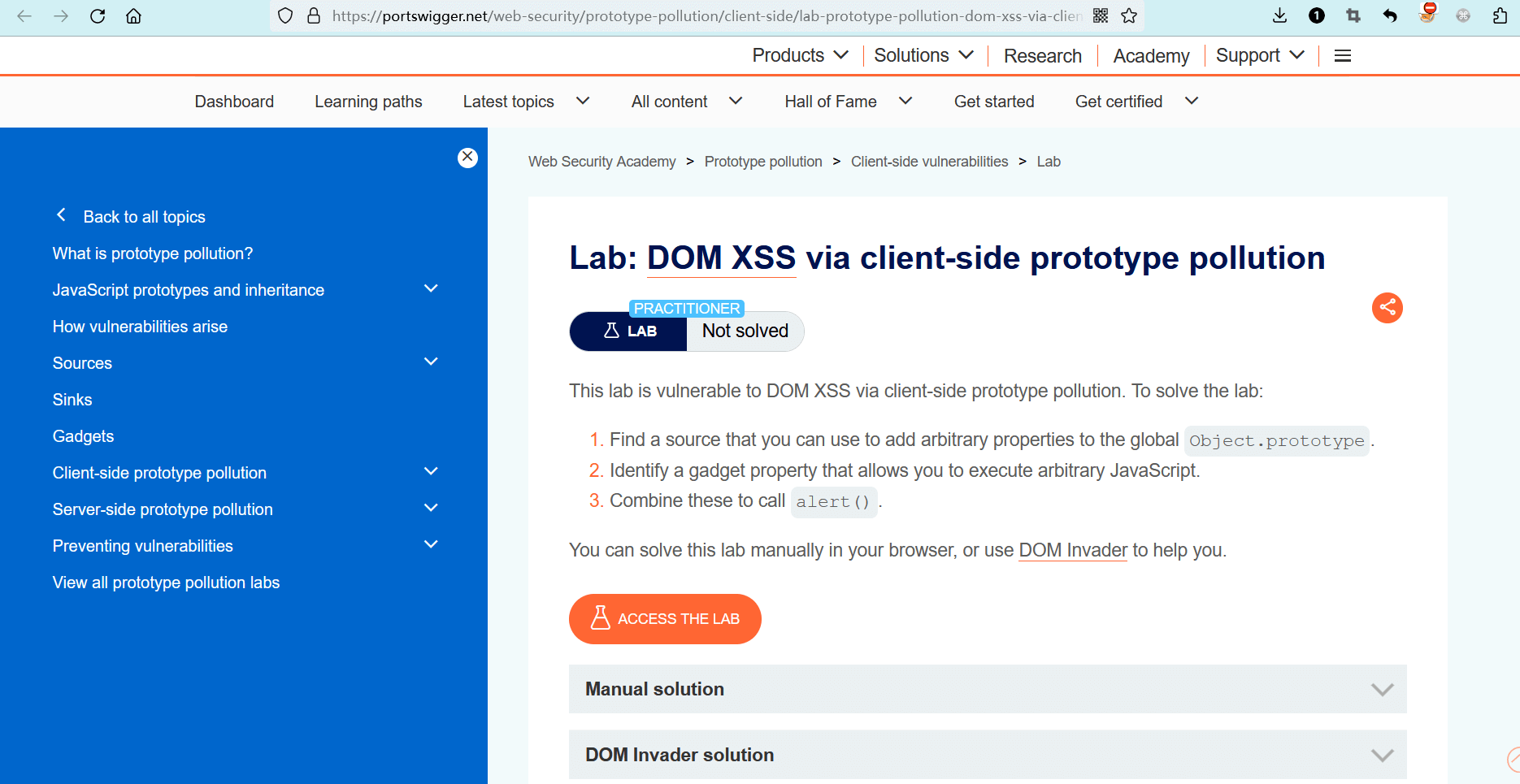The image size is (1520, 784).
Task: Click the grey circular extension icon
Action: click(x=1463, y=15)
